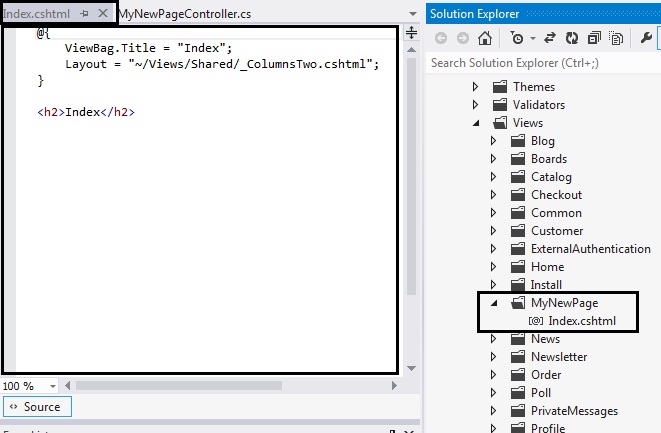
Task: Click Sync with Active Document icon
Action: 550,38
